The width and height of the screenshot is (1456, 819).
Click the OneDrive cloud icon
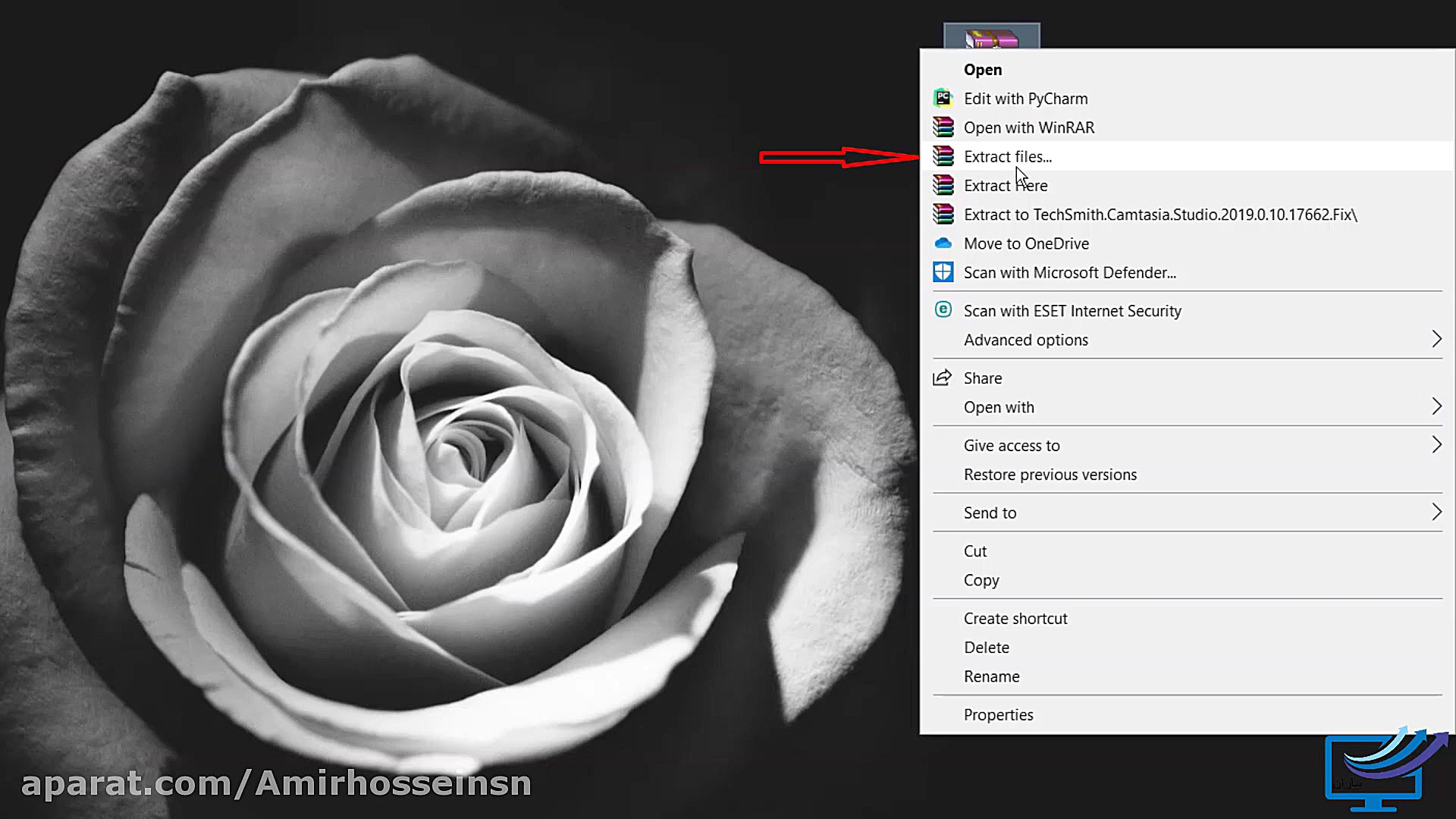[x=943, y=243]
